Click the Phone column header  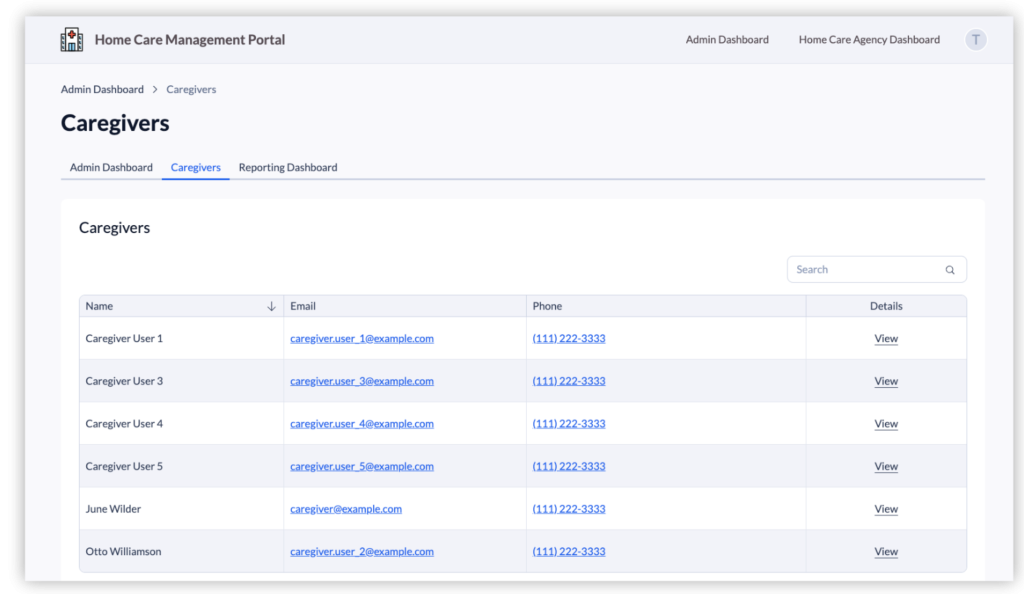pyautogui.click(x=666, y=306)
